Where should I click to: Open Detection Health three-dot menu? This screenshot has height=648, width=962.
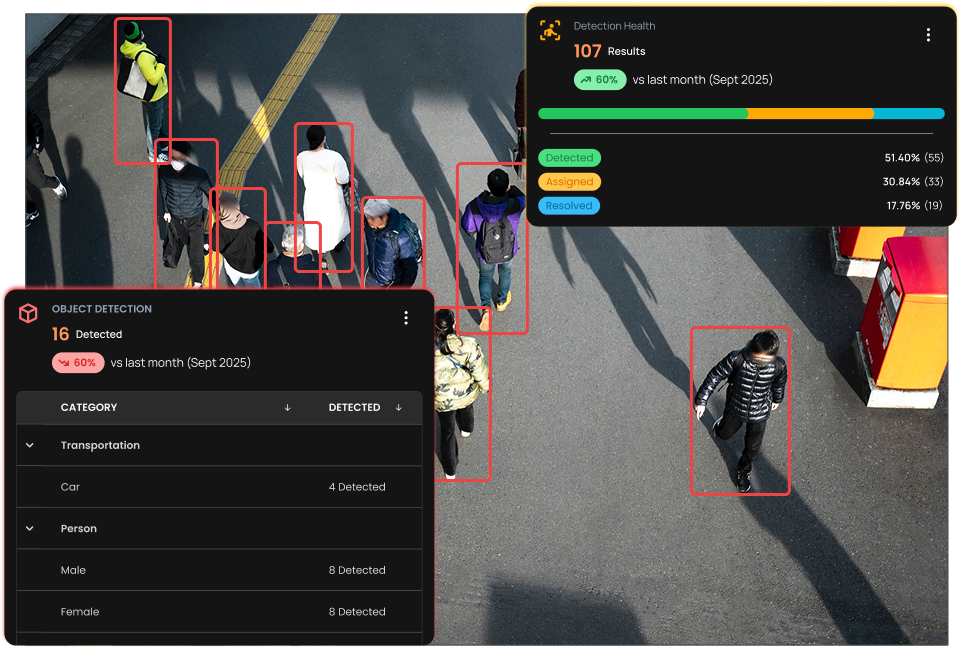pos(928,35)
